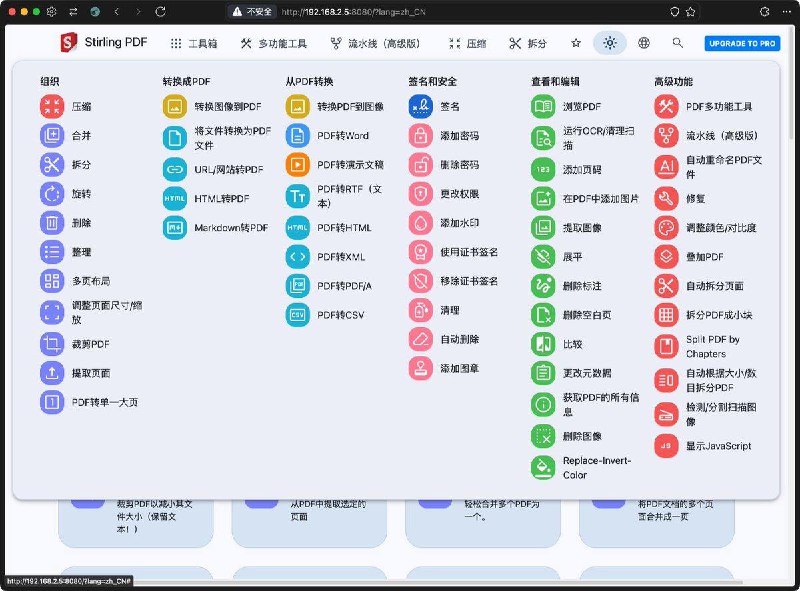The height and width of the screenshot is (591, 800).
Task: Click the search magnifier in navbar
Action: (x=678, y=43)
